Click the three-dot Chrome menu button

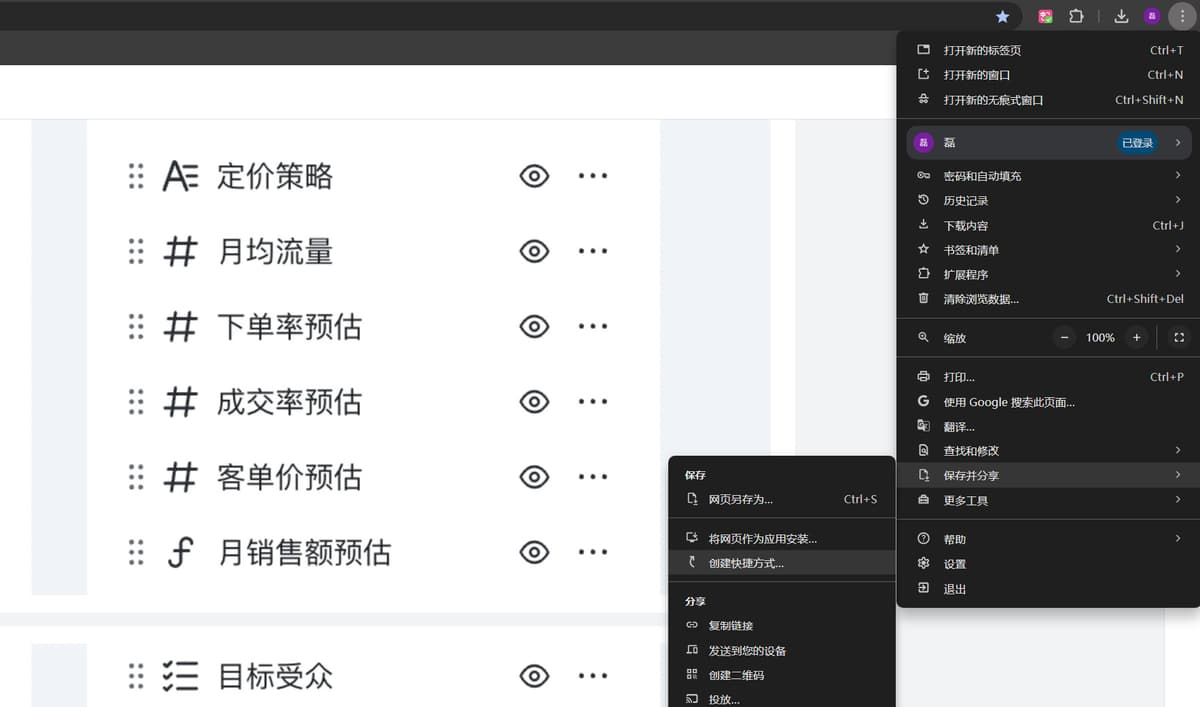(1182, 16)
